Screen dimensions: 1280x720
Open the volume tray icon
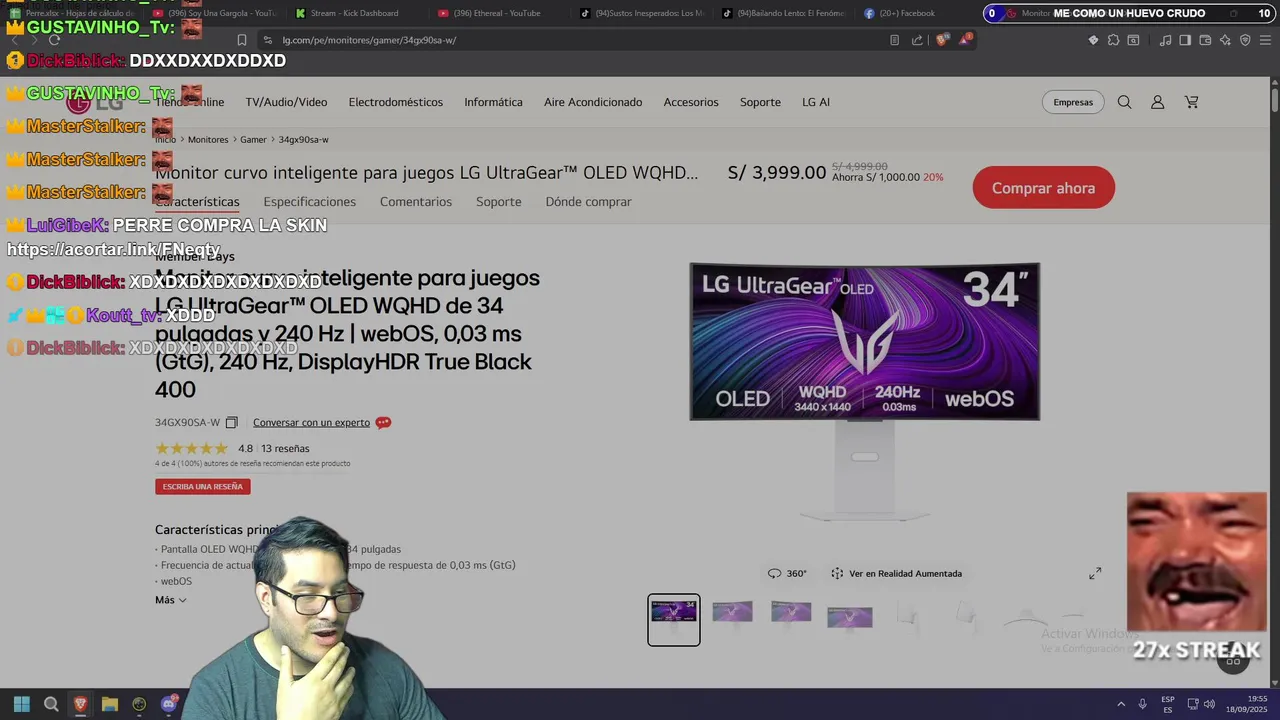point(1210,704)
